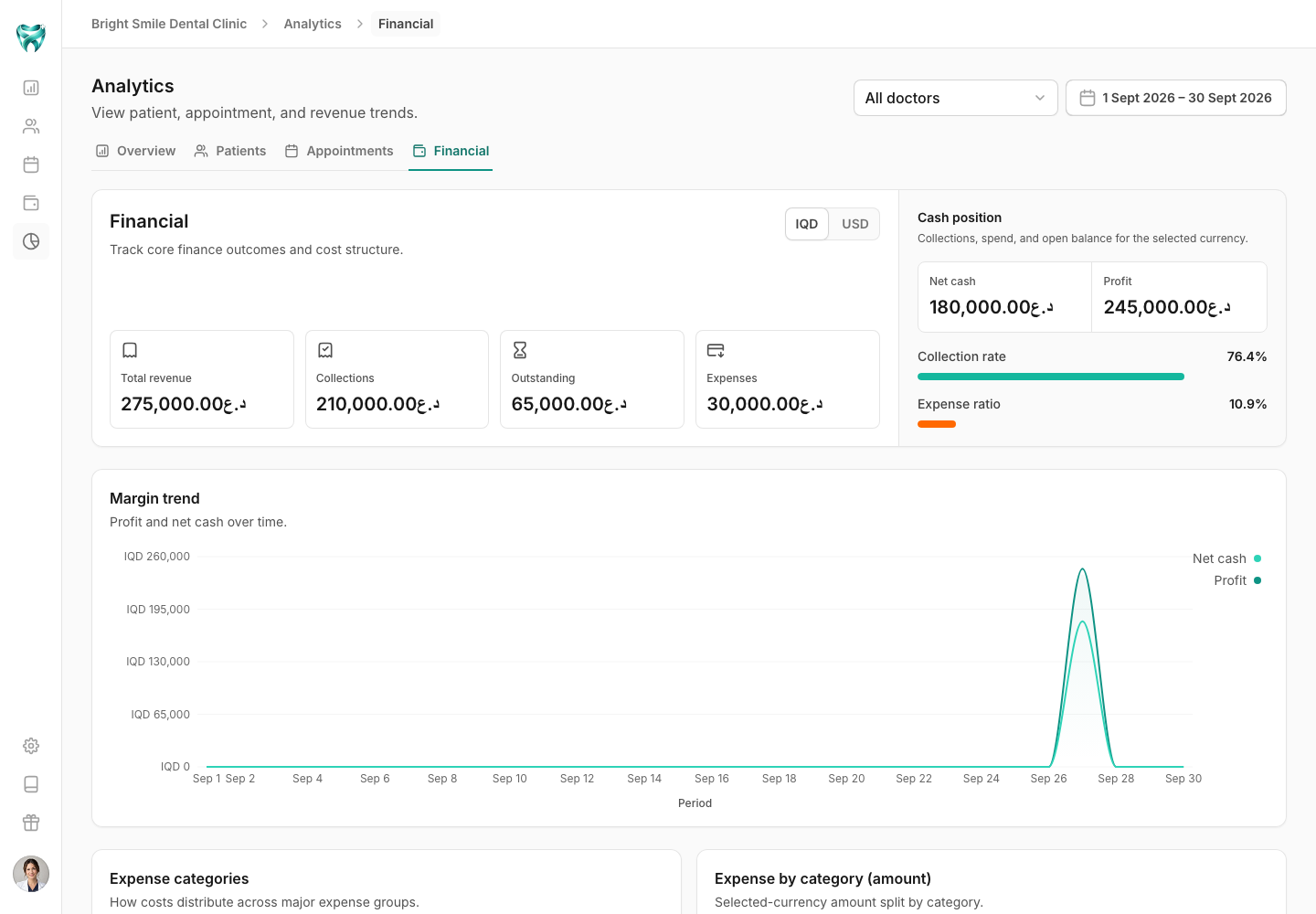Switch currency to USD
1316x914 pixels.
pos(855,224)
